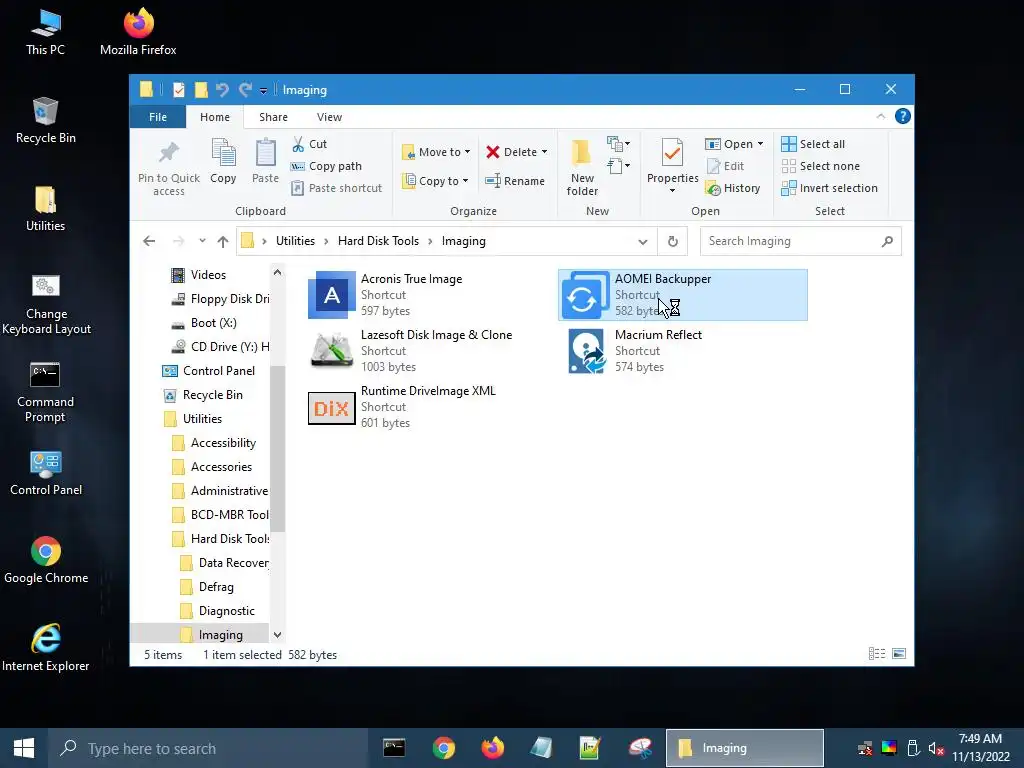Select the Recycle Bin desktop icon

[46, 120]
